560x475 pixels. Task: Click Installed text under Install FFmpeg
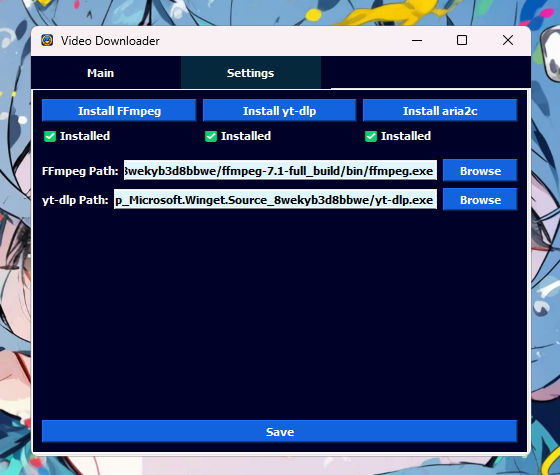coord(85,136)
